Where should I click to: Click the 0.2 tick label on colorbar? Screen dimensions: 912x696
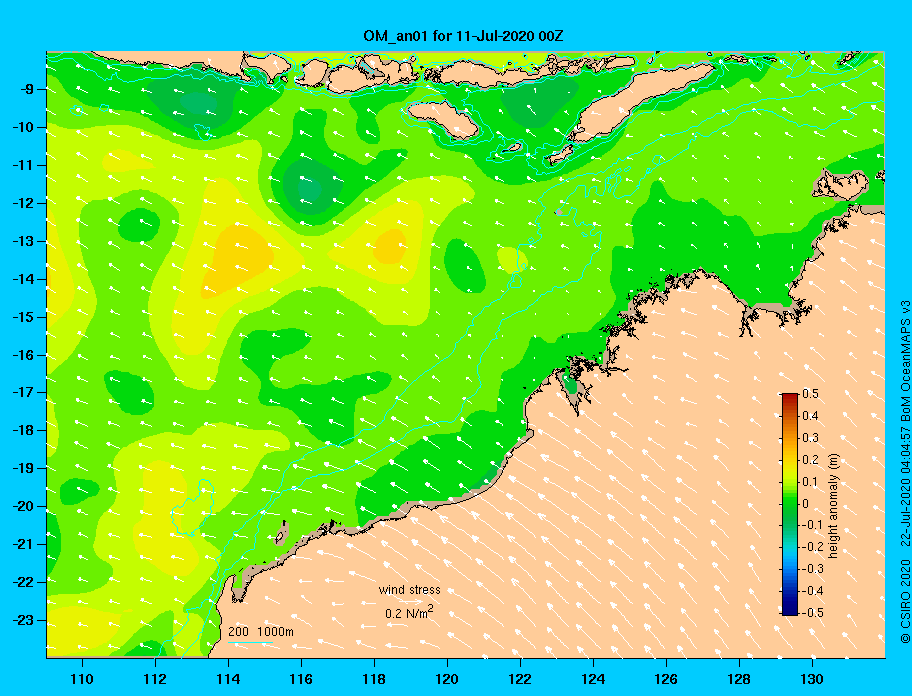click(x=810, y=460)
